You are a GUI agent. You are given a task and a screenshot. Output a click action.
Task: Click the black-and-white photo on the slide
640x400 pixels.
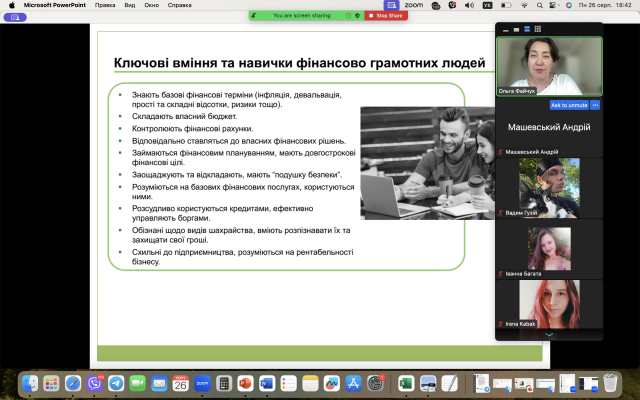pyautogui.click(x=427, y=163)
